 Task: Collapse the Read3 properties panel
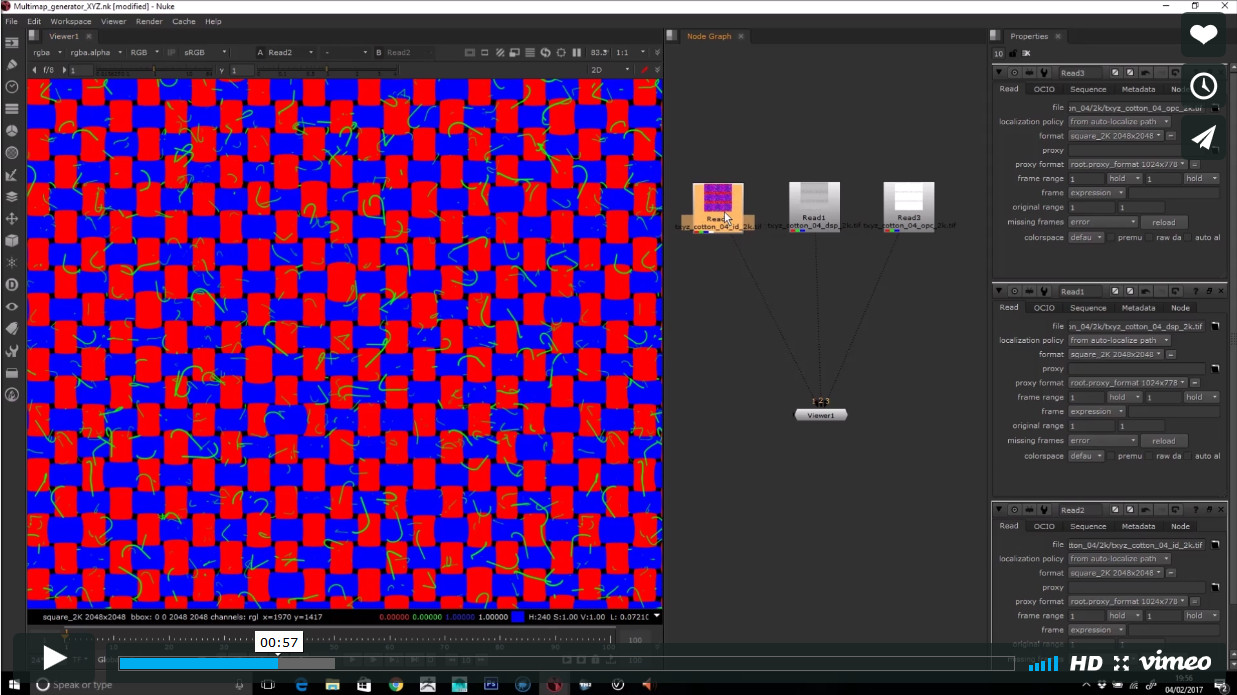999,73
